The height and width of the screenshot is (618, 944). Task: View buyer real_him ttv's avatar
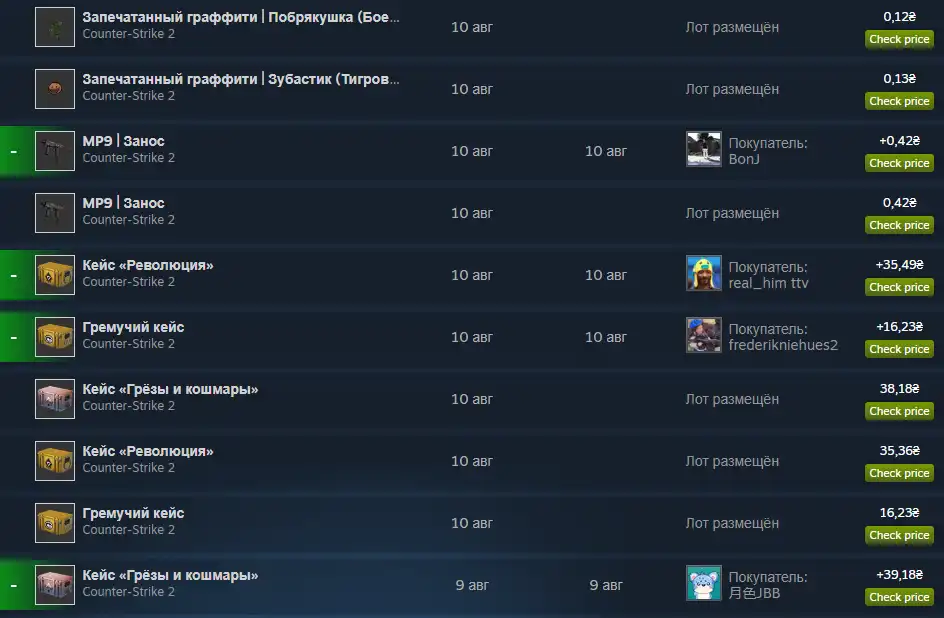click(x=704, y=273)
